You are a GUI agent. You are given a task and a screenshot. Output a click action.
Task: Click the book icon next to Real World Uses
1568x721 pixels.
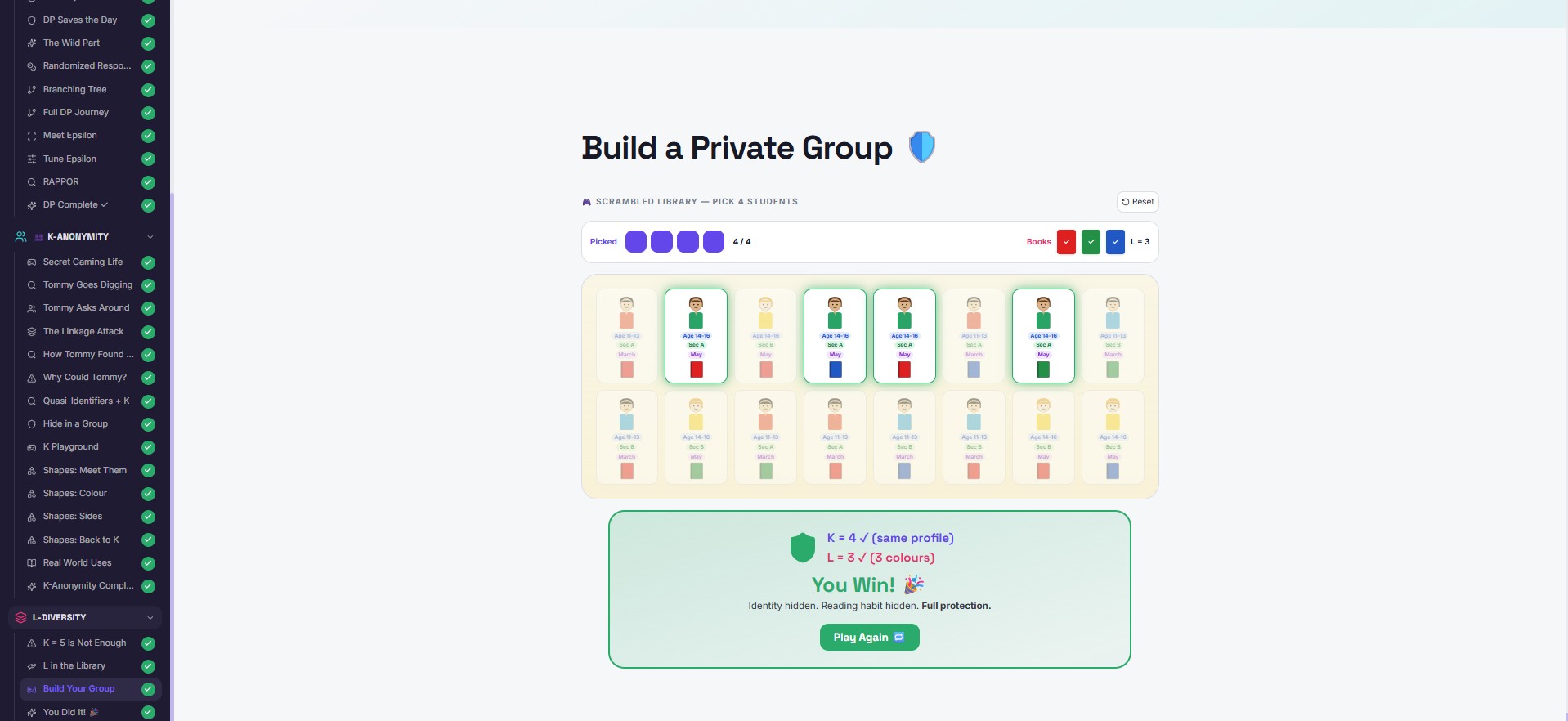point(32,563)
